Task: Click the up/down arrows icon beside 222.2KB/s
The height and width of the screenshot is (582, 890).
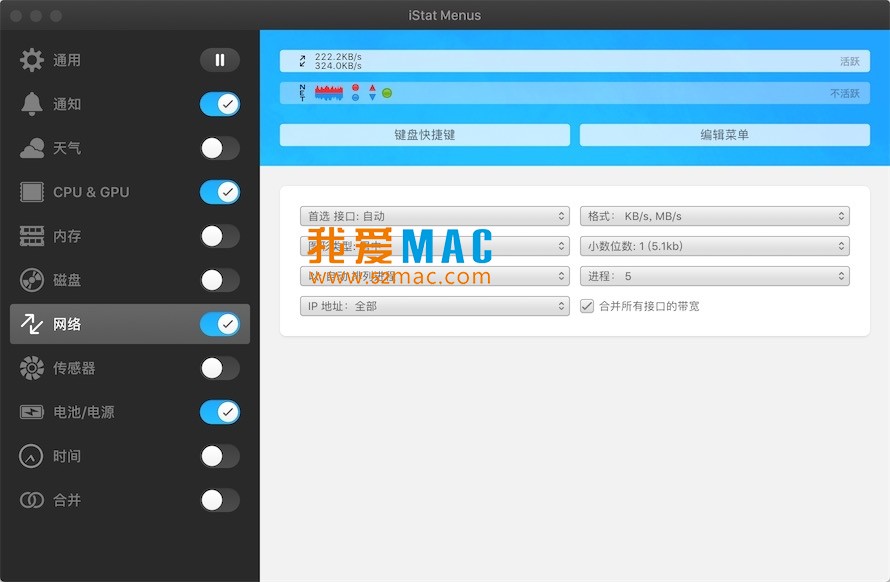Action: point(303,61)
